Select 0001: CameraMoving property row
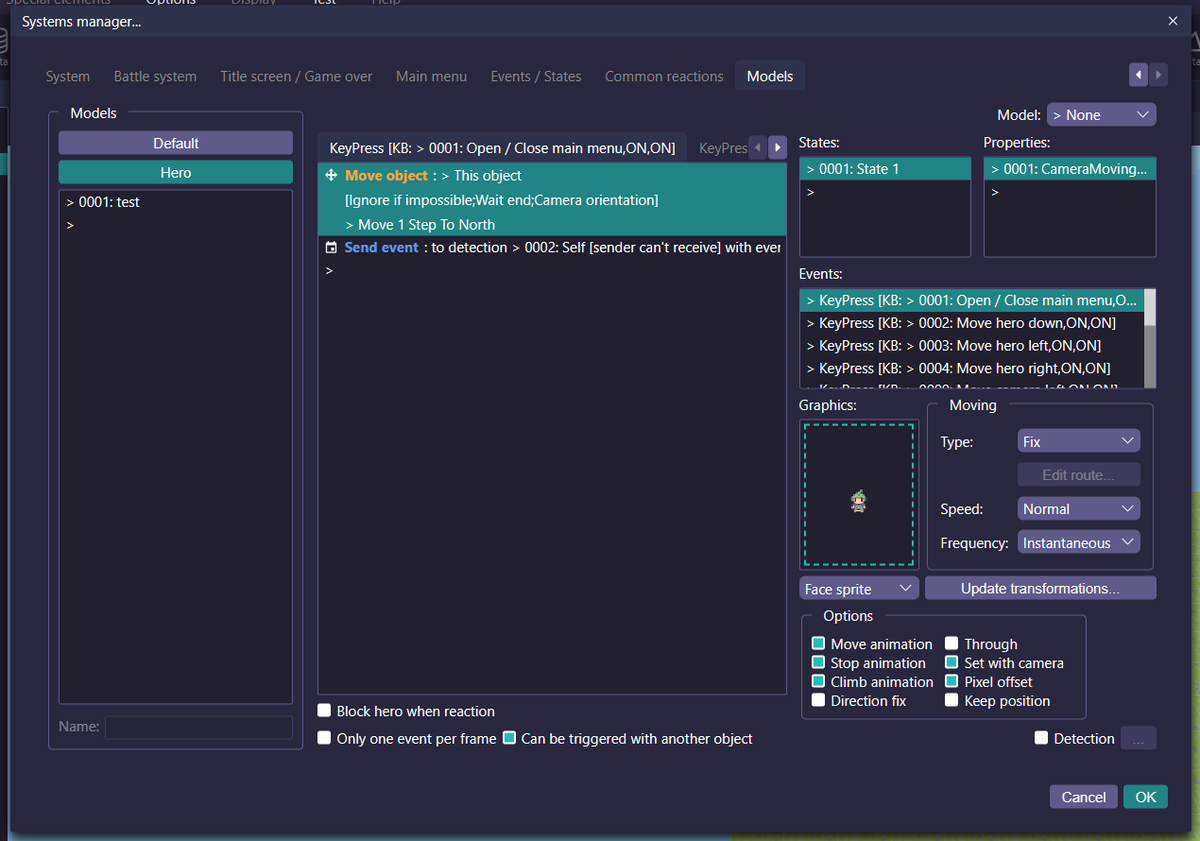The height and width of the screenshot is (841, 1200). click(x=1070, y=169)
